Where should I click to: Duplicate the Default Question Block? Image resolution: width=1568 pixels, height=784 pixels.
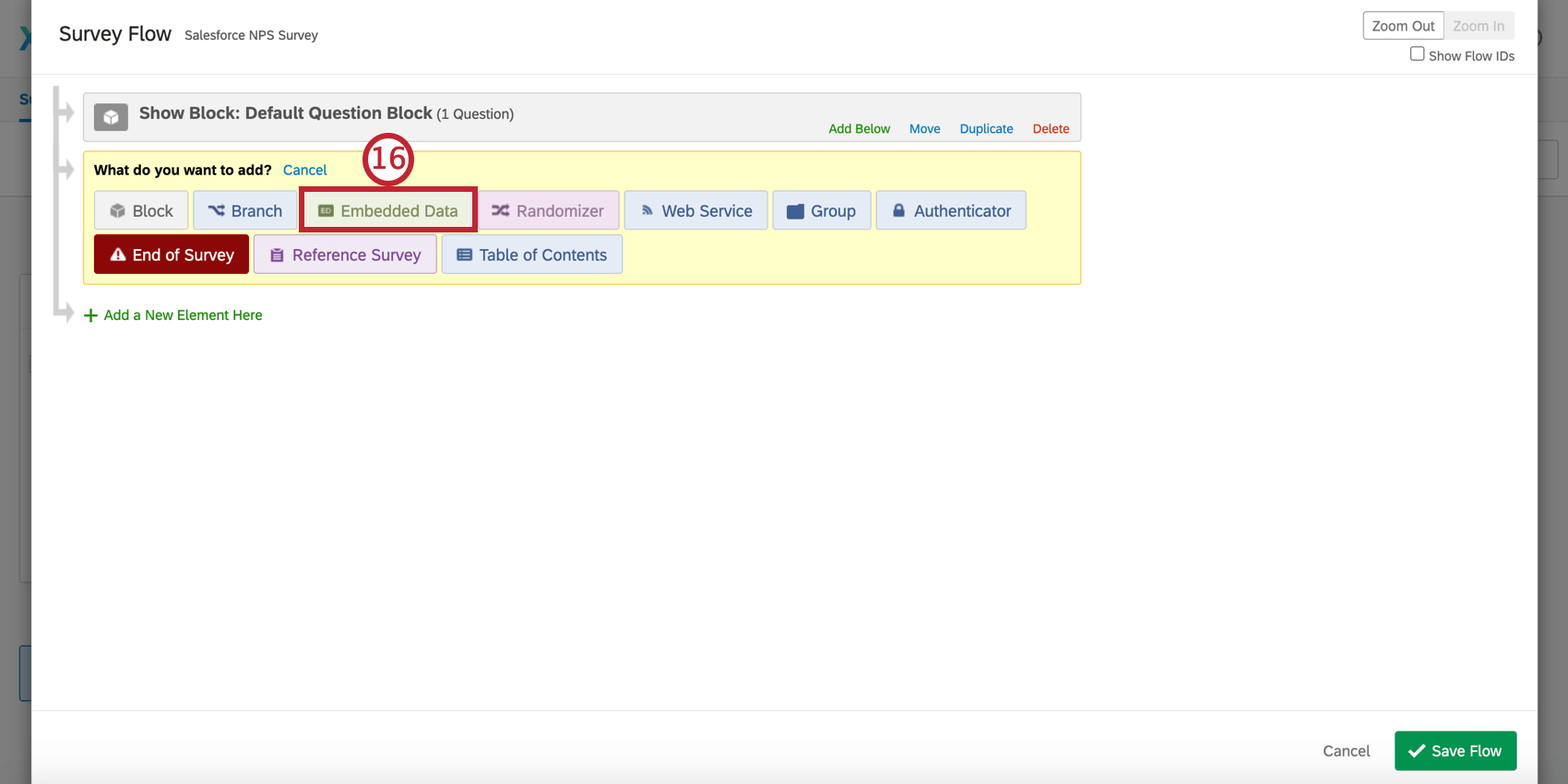tap(986, 129)
